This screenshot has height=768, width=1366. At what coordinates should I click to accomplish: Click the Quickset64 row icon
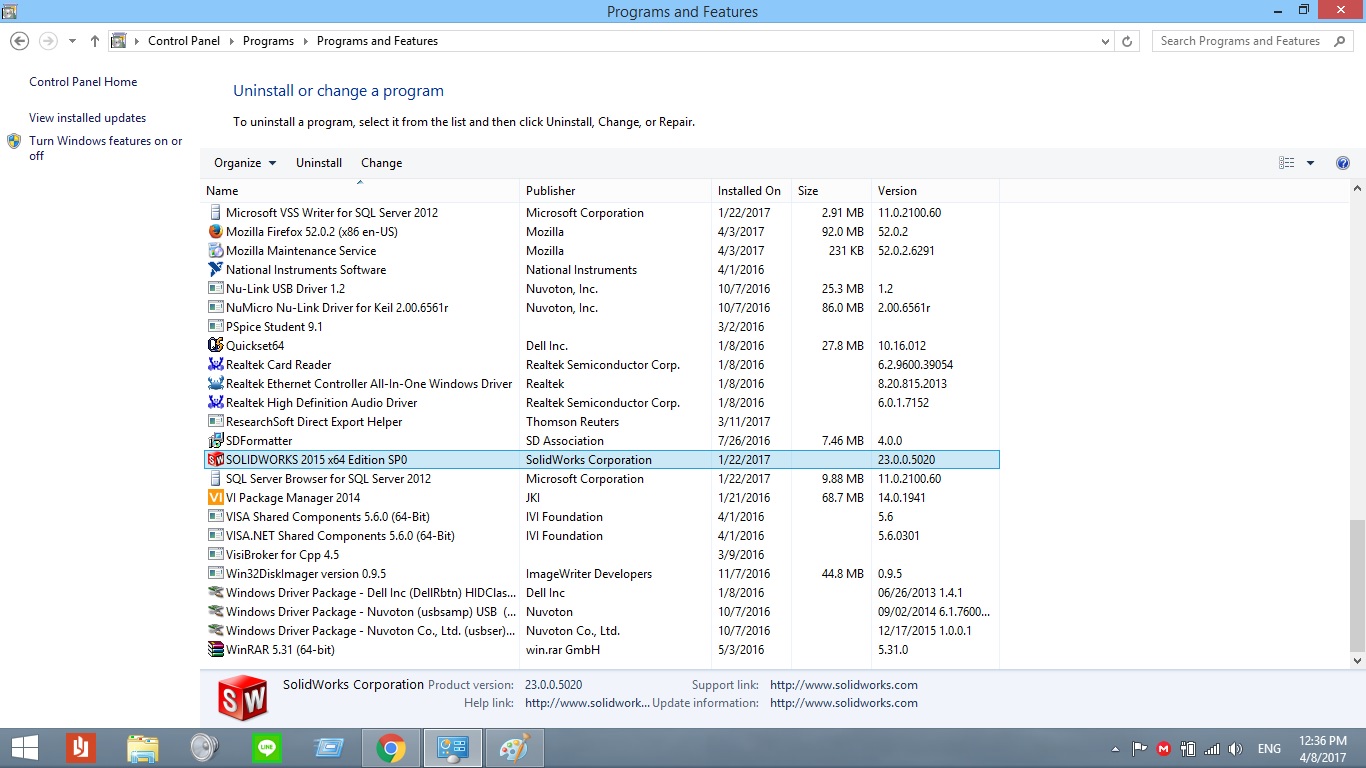[215, 346]
